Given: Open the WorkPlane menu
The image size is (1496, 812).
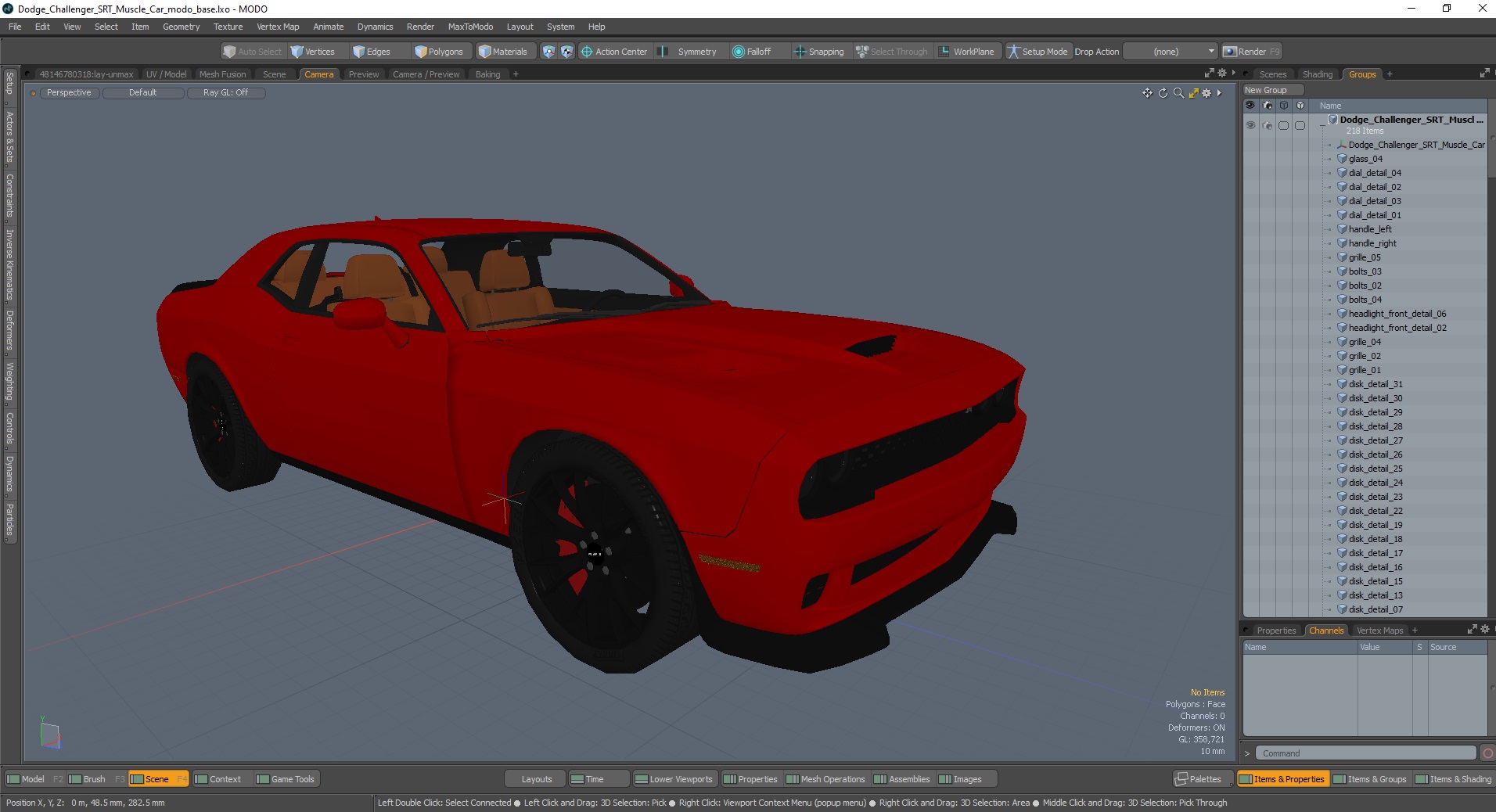Looking at the screenshot, I should [966, 52].
